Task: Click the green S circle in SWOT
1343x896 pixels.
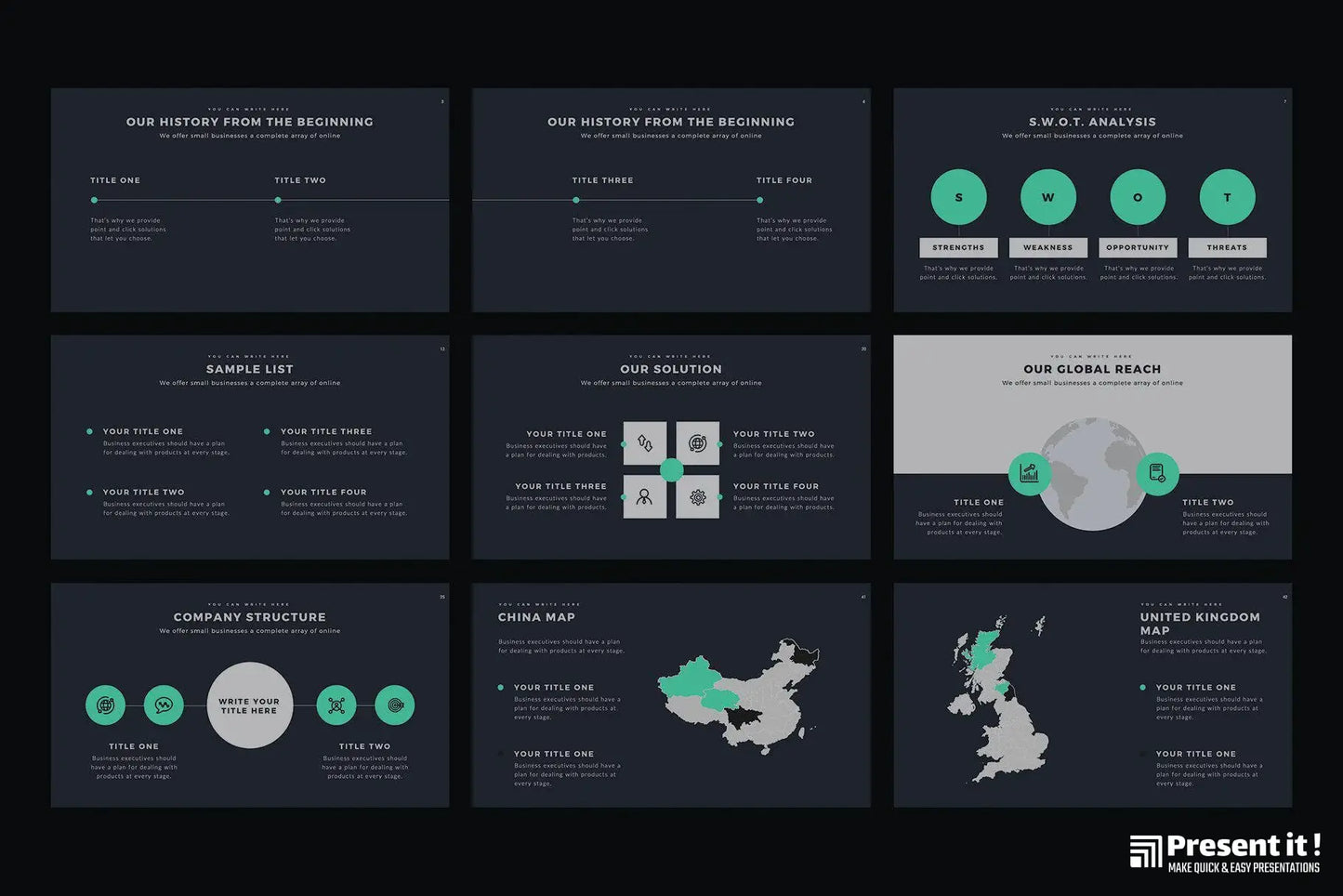Action: (x=958, y=197)
